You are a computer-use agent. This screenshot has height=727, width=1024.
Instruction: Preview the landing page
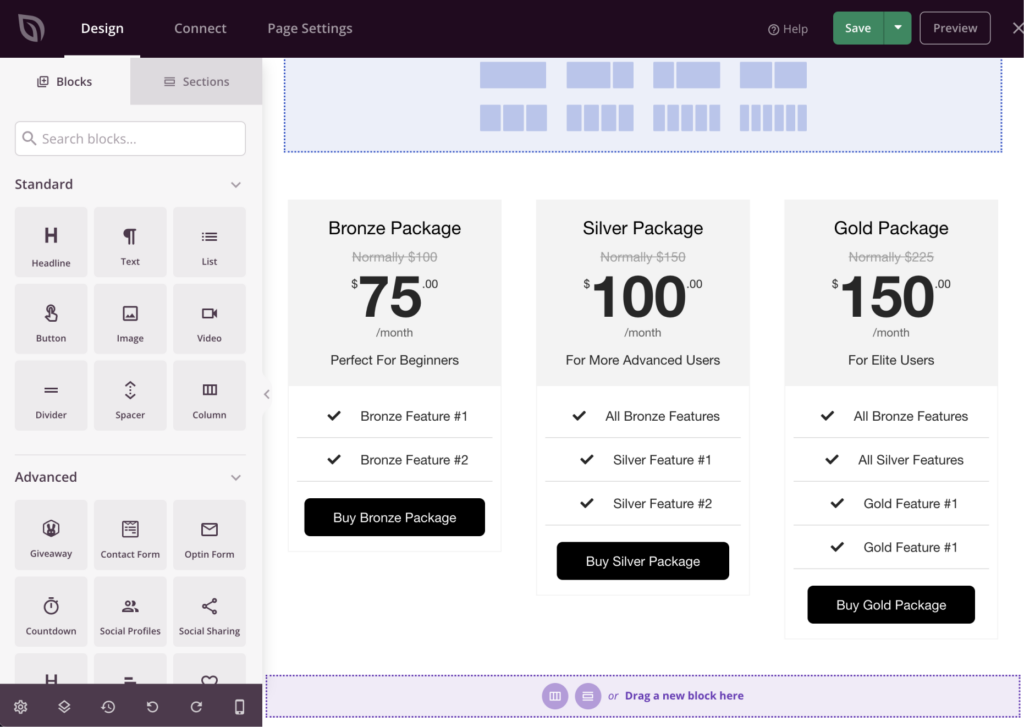tap(954, 28)
